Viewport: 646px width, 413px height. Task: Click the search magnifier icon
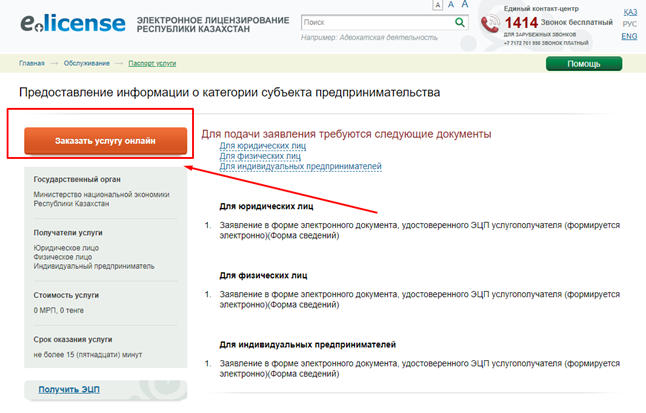point(460,21)
